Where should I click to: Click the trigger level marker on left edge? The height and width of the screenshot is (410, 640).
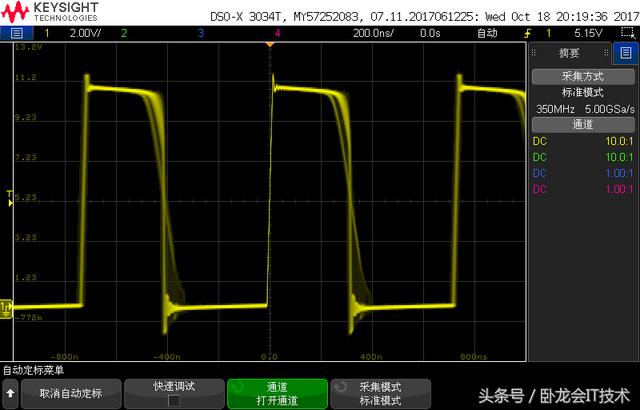(x=9, y=198)
